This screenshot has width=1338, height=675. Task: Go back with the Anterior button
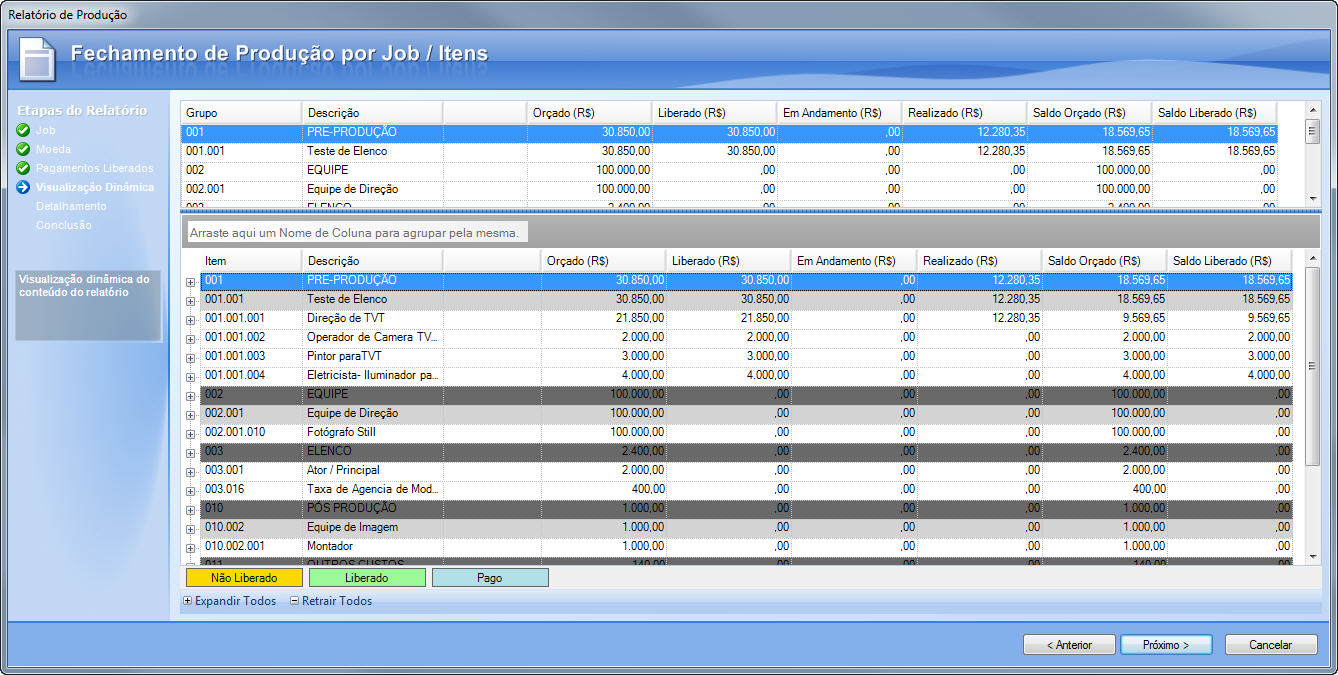click(x=1069, y=645)
